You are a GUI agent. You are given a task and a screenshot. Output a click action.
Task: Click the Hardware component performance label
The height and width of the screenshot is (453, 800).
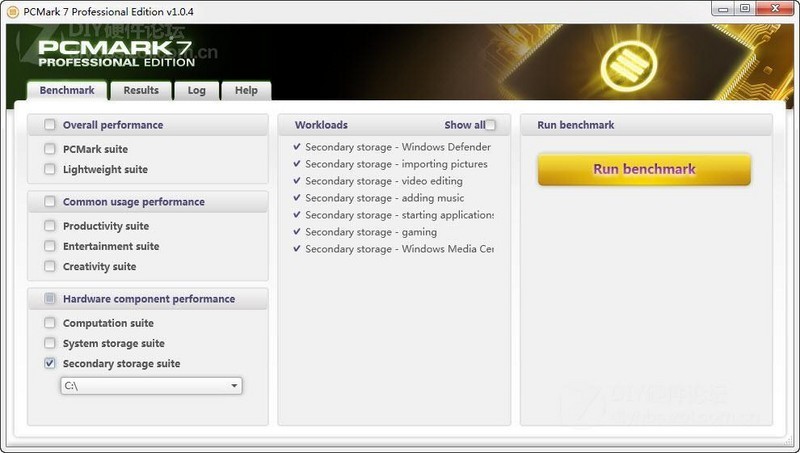click(149, 299)
